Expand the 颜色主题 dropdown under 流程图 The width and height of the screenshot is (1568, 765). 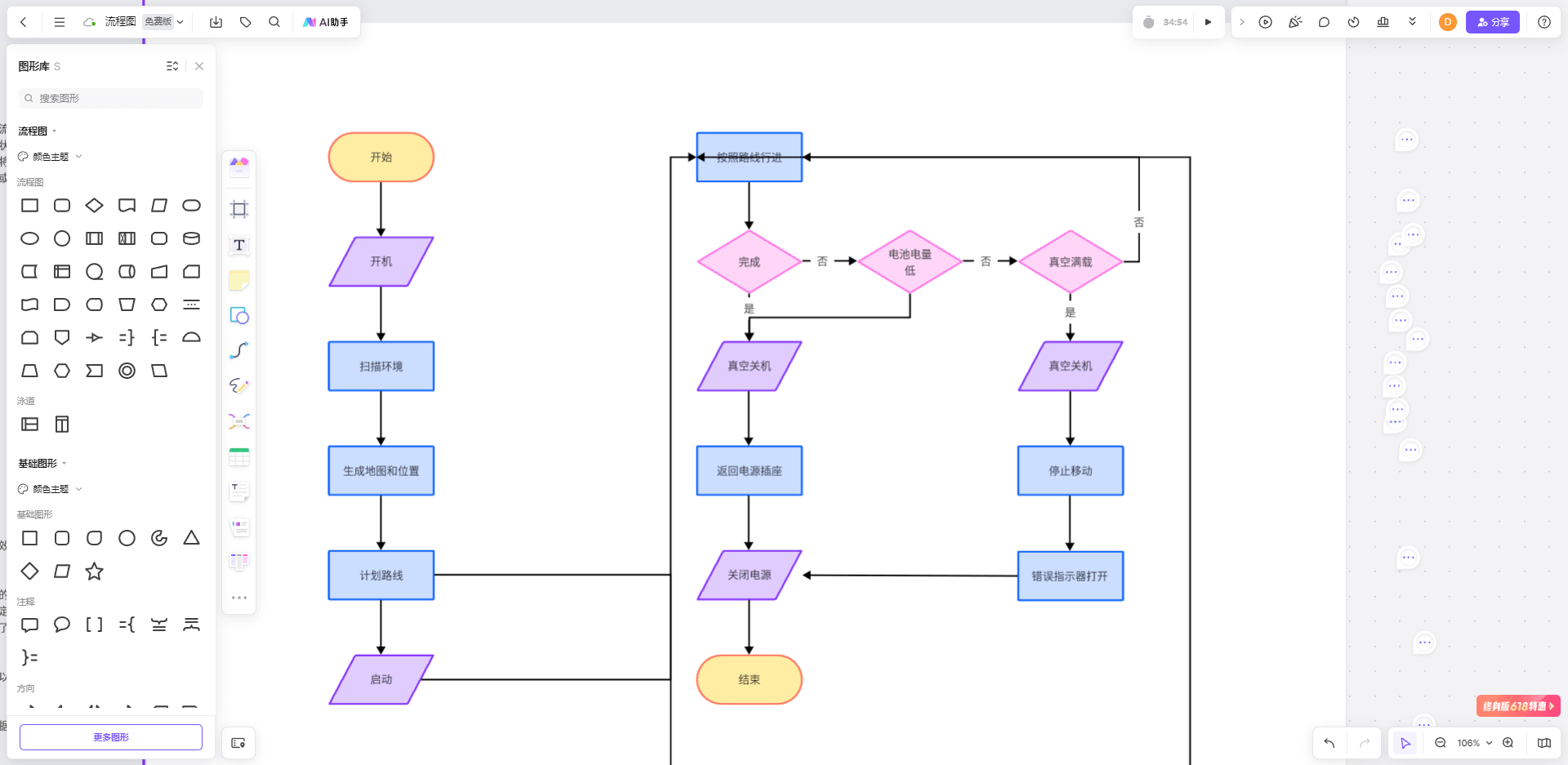pyautogui.click(x=51, y=157)
